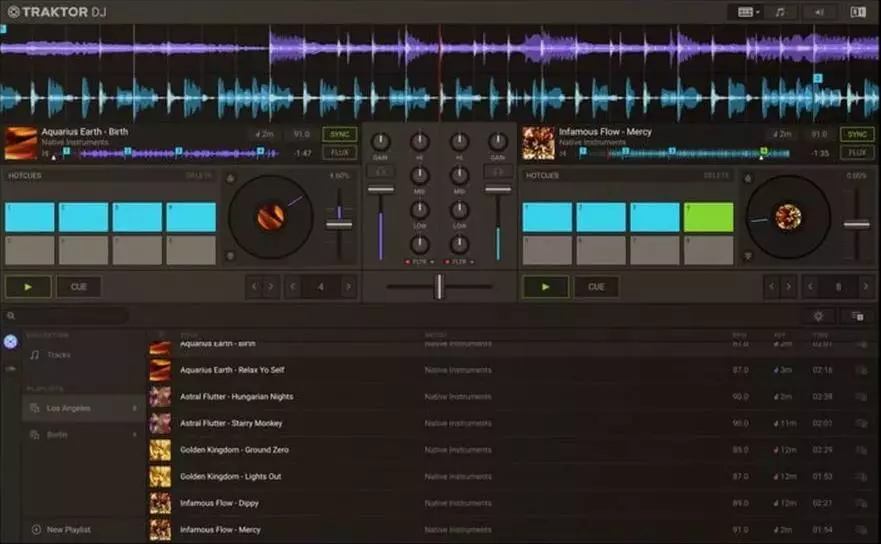The image size is (881, 544).
Task: Click the blue collection icon in the left strip
Action: click(11, 342)
